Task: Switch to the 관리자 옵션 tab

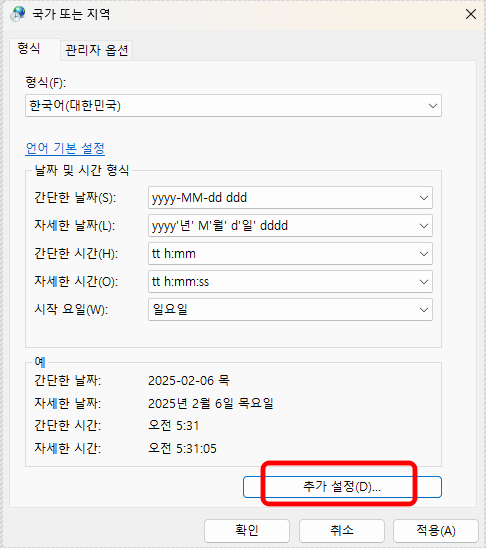Action: tap(97, 50)
